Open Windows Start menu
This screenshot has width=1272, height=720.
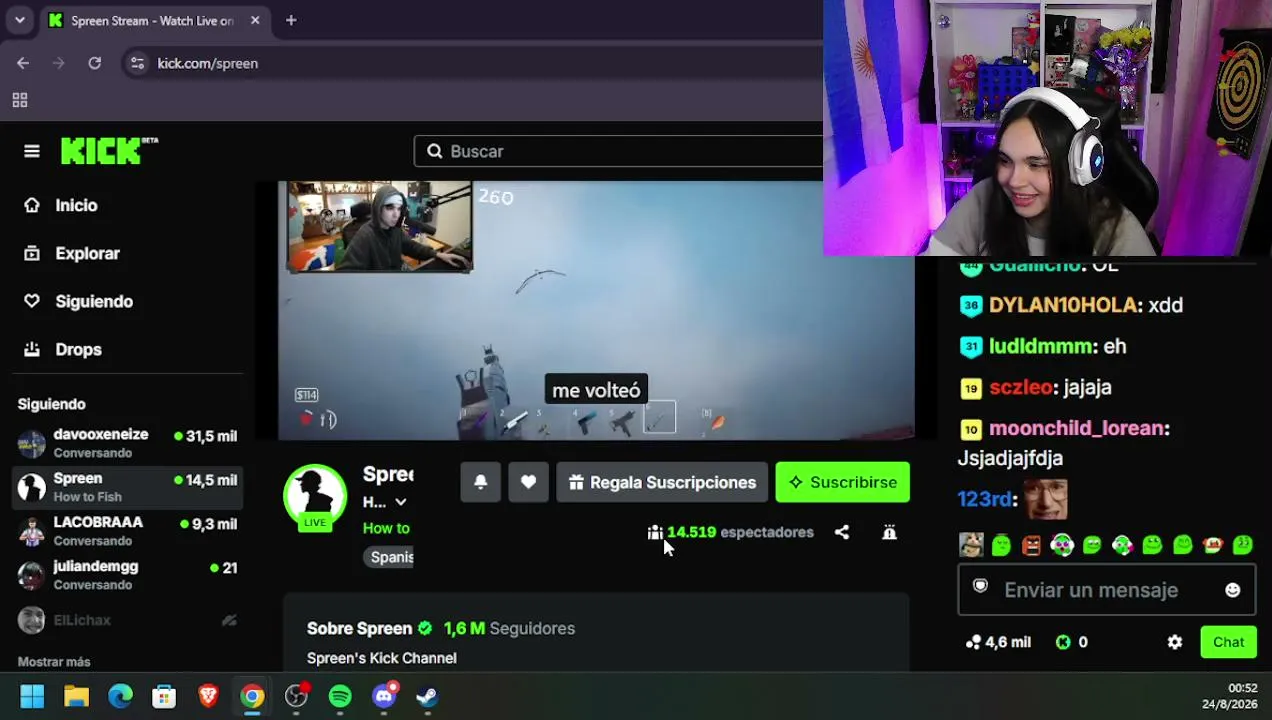[32, 696]
